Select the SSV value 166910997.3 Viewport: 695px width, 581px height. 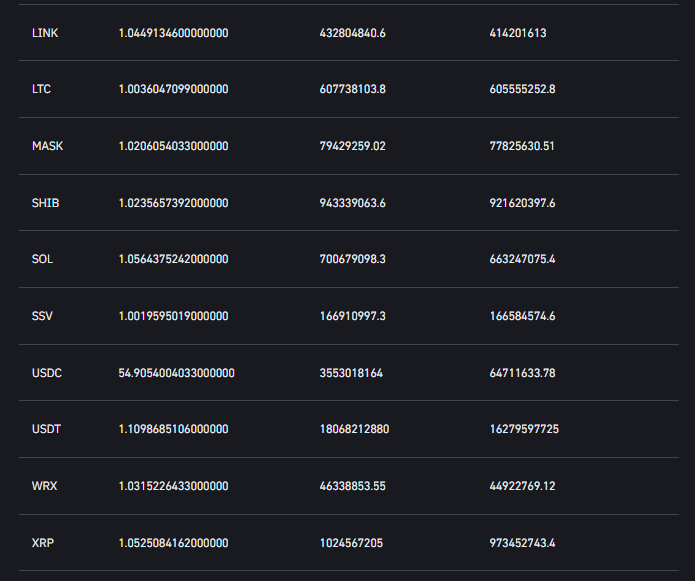(352, 316)
